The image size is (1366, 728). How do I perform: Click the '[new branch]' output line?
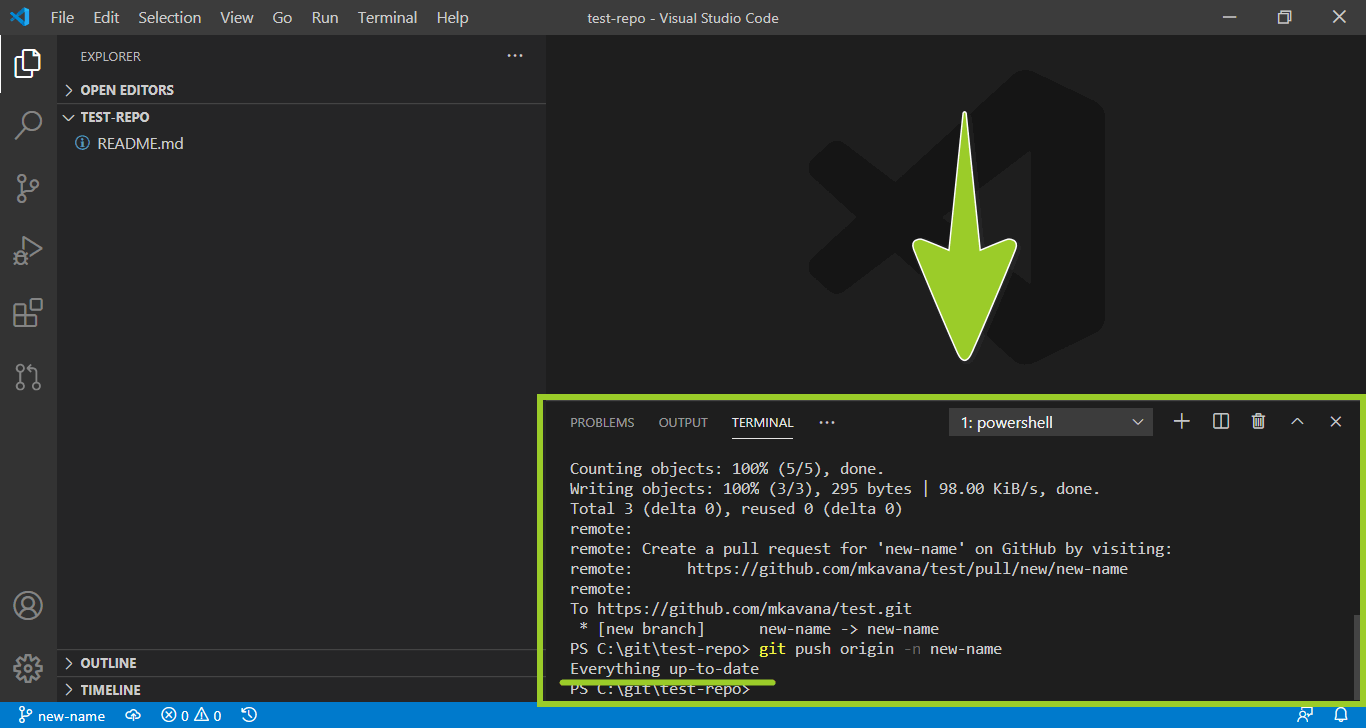tap(759, 629)
